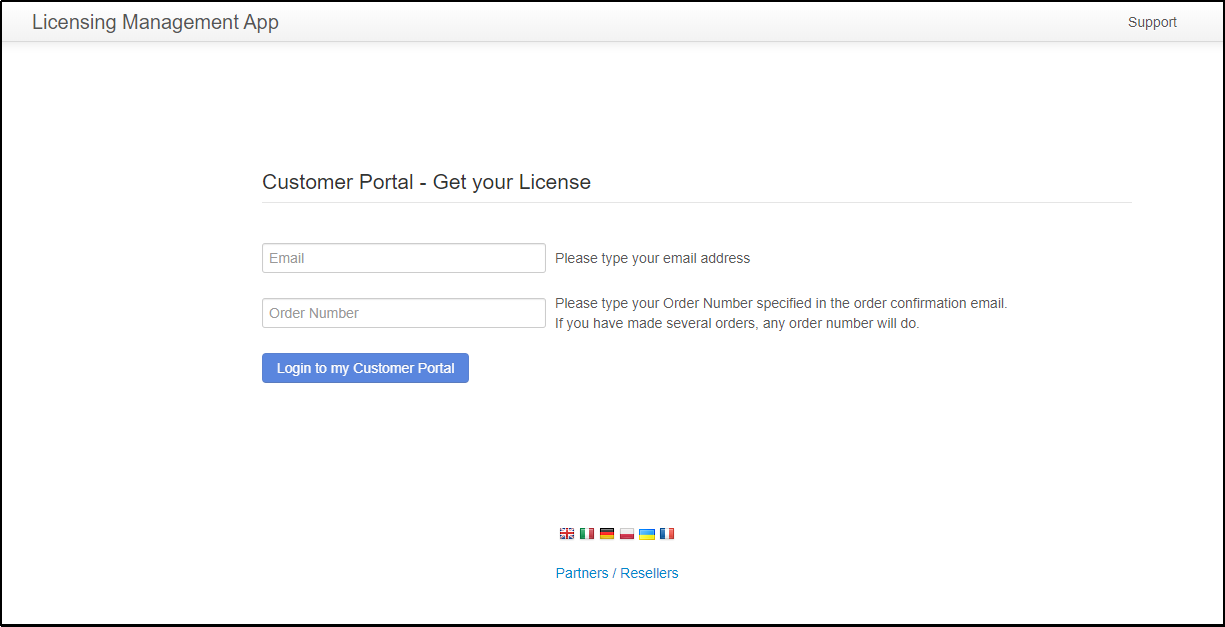The image size is (1225, 627).
Task: Click the Licensing Management App title
Action: 155,22
